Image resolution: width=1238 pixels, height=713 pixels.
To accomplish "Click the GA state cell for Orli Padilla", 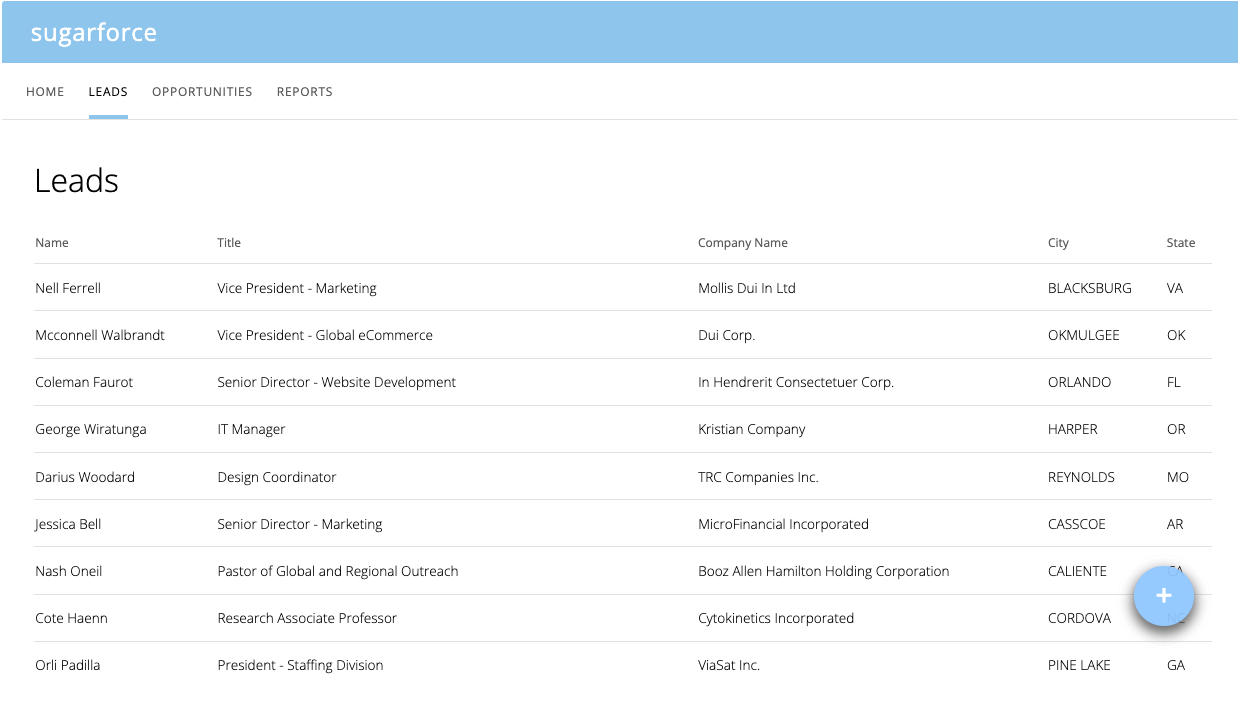I will [1176, 665].
